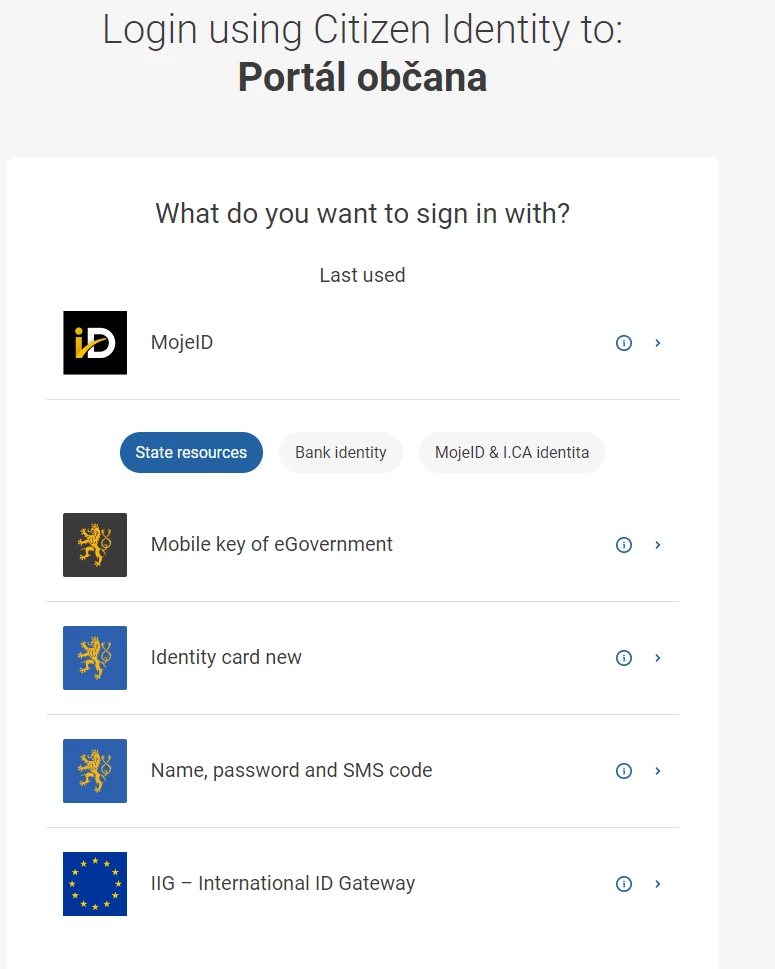This screenshot has width=775, height=969.
Task: Click Name, password and SMS code icon
Action: pyautogui.click(x=95, y=771)
